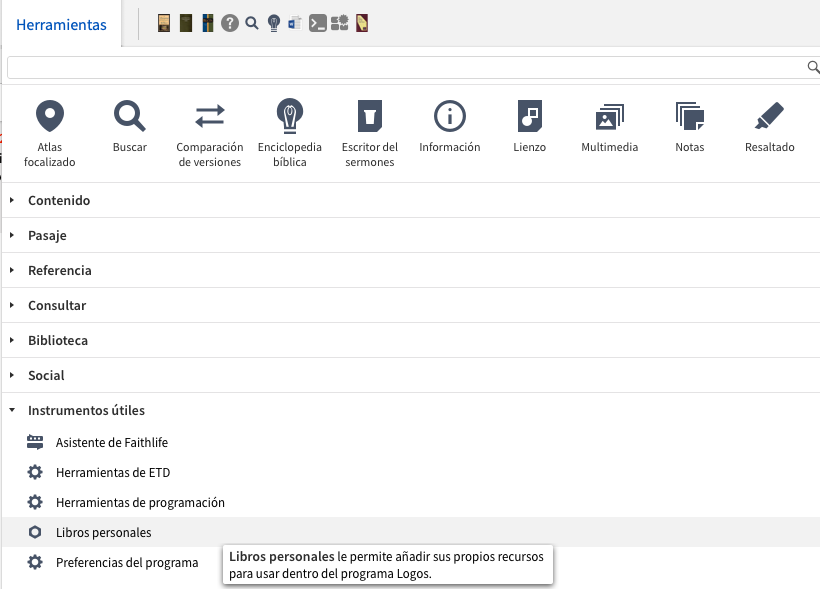Expand the Contenido section
The height and width of the screenshot is (589, 820).
pyautogui.click(x=59, y=200)
